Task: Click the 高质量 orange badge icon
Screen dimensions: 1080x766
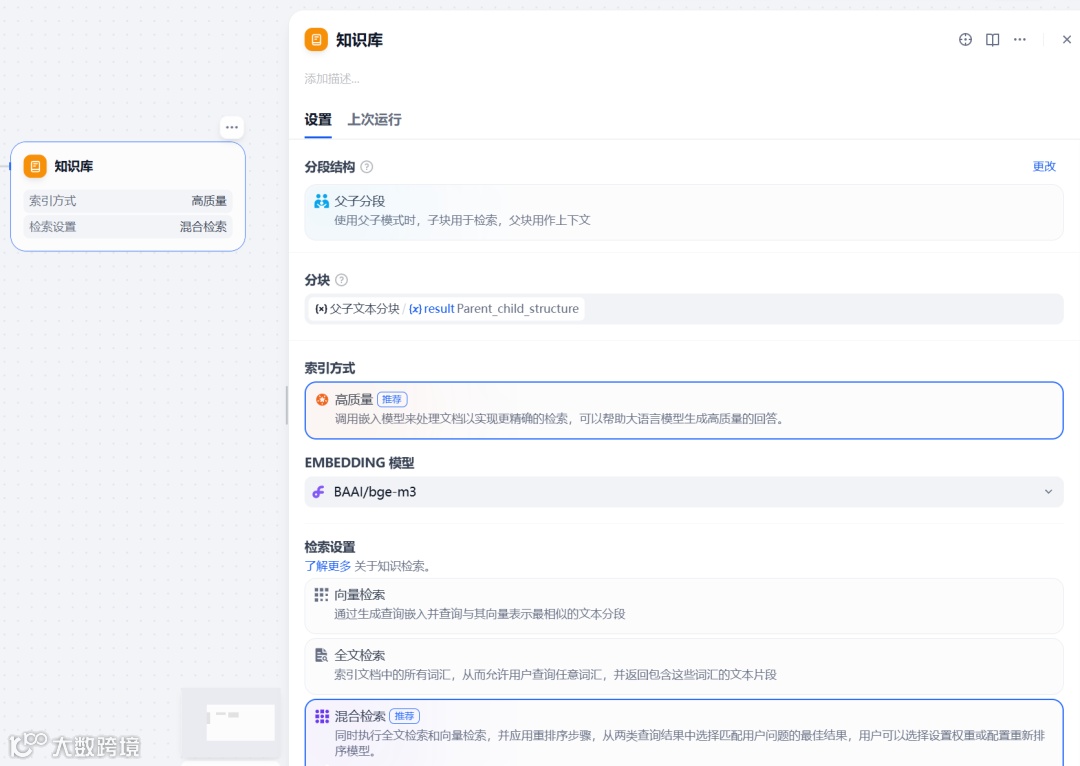Action: (x=322, y=400)
